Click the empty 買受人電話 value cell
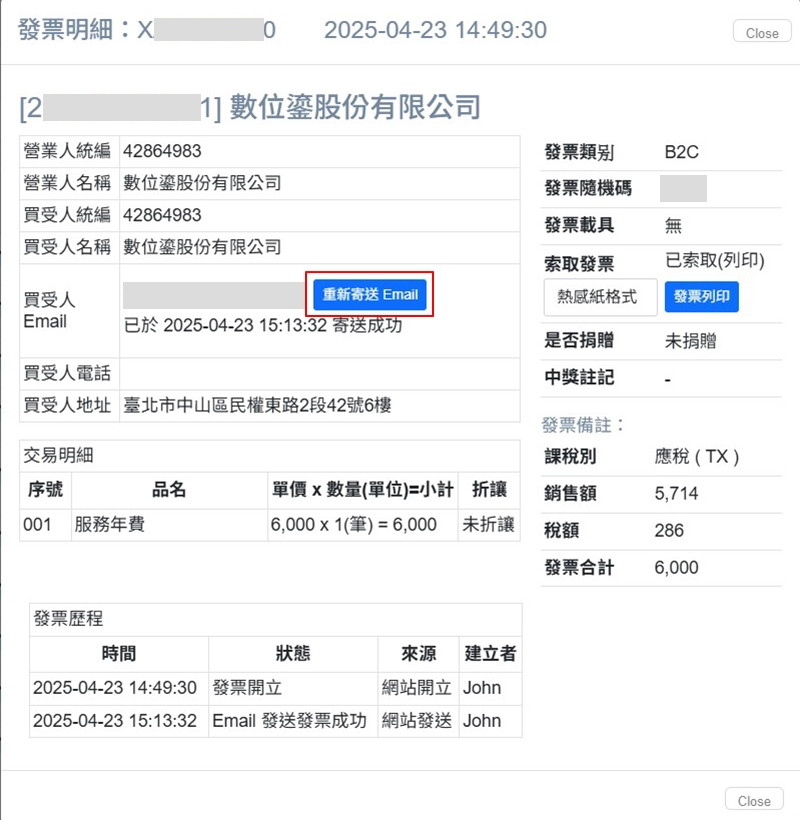Image resolution: width=800 pixels, height=820 pixels. (318, 374)
